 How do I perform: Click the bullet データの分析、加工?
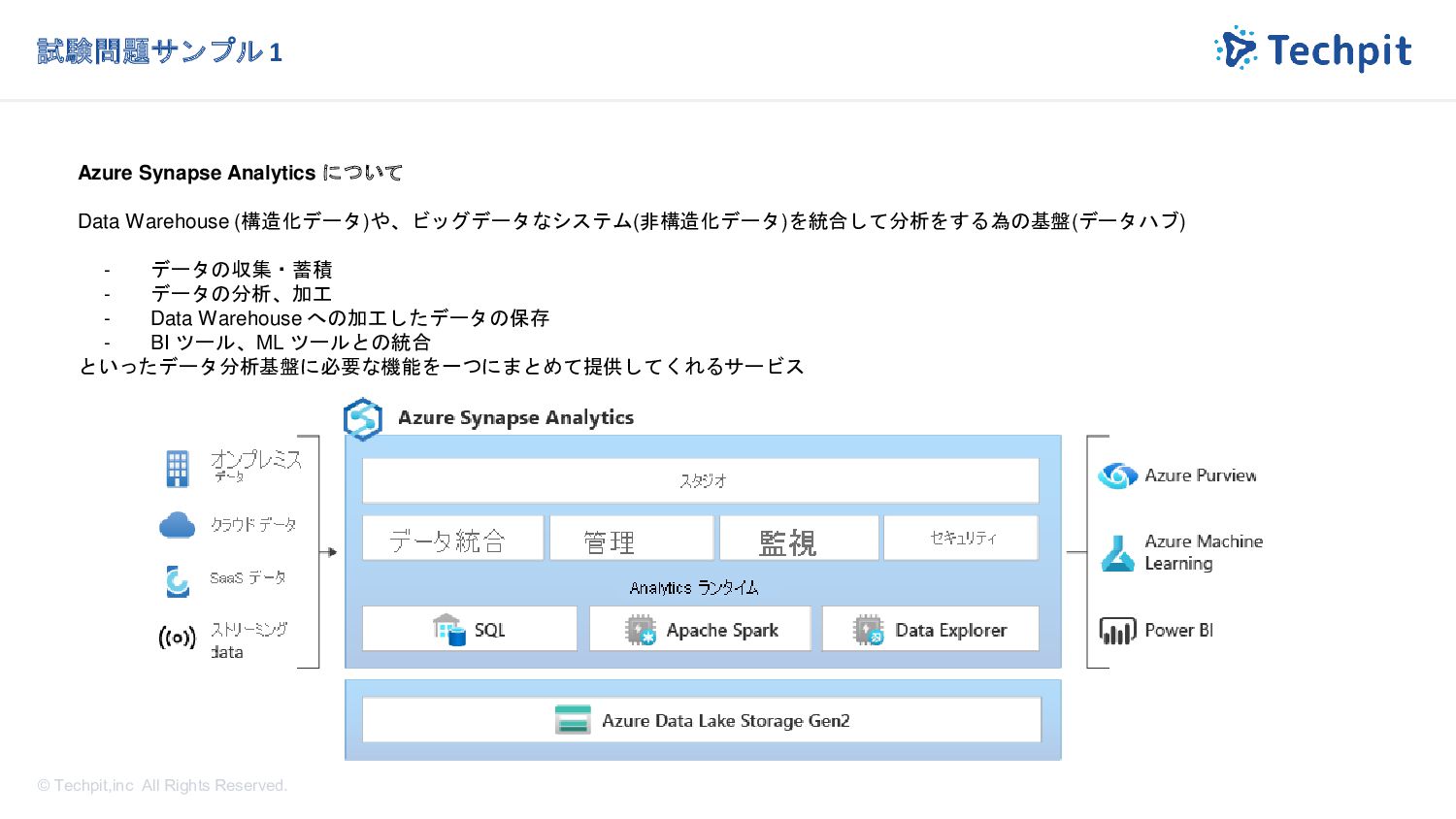tap(242, 294)
